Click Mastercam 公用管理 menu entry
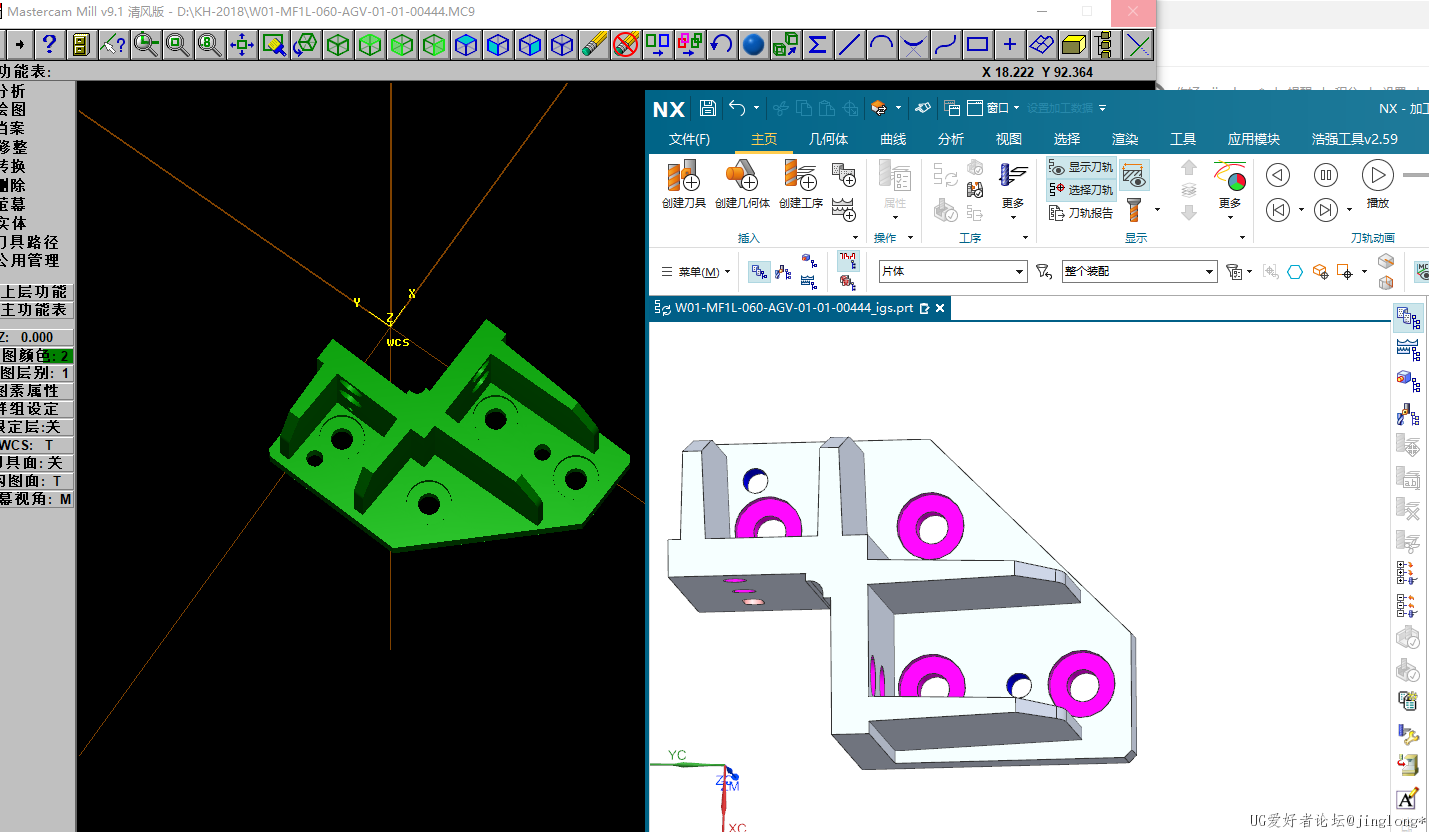 click(x=29, y=260)
